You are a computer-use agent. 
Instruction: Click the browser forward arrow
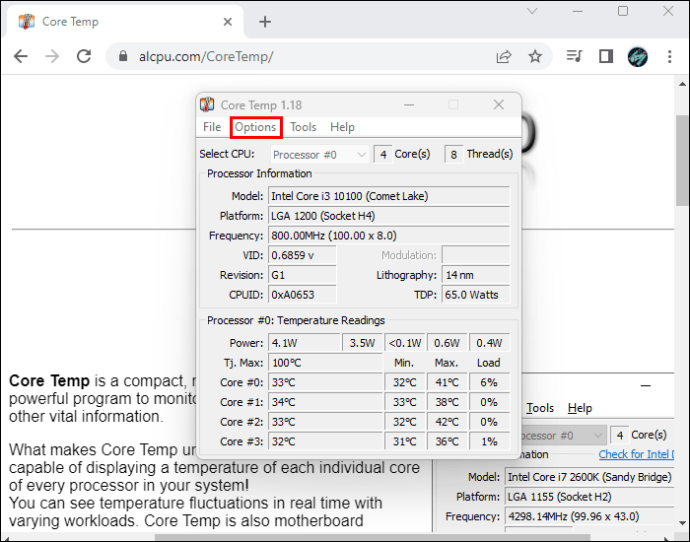click(x=52, y=56)
